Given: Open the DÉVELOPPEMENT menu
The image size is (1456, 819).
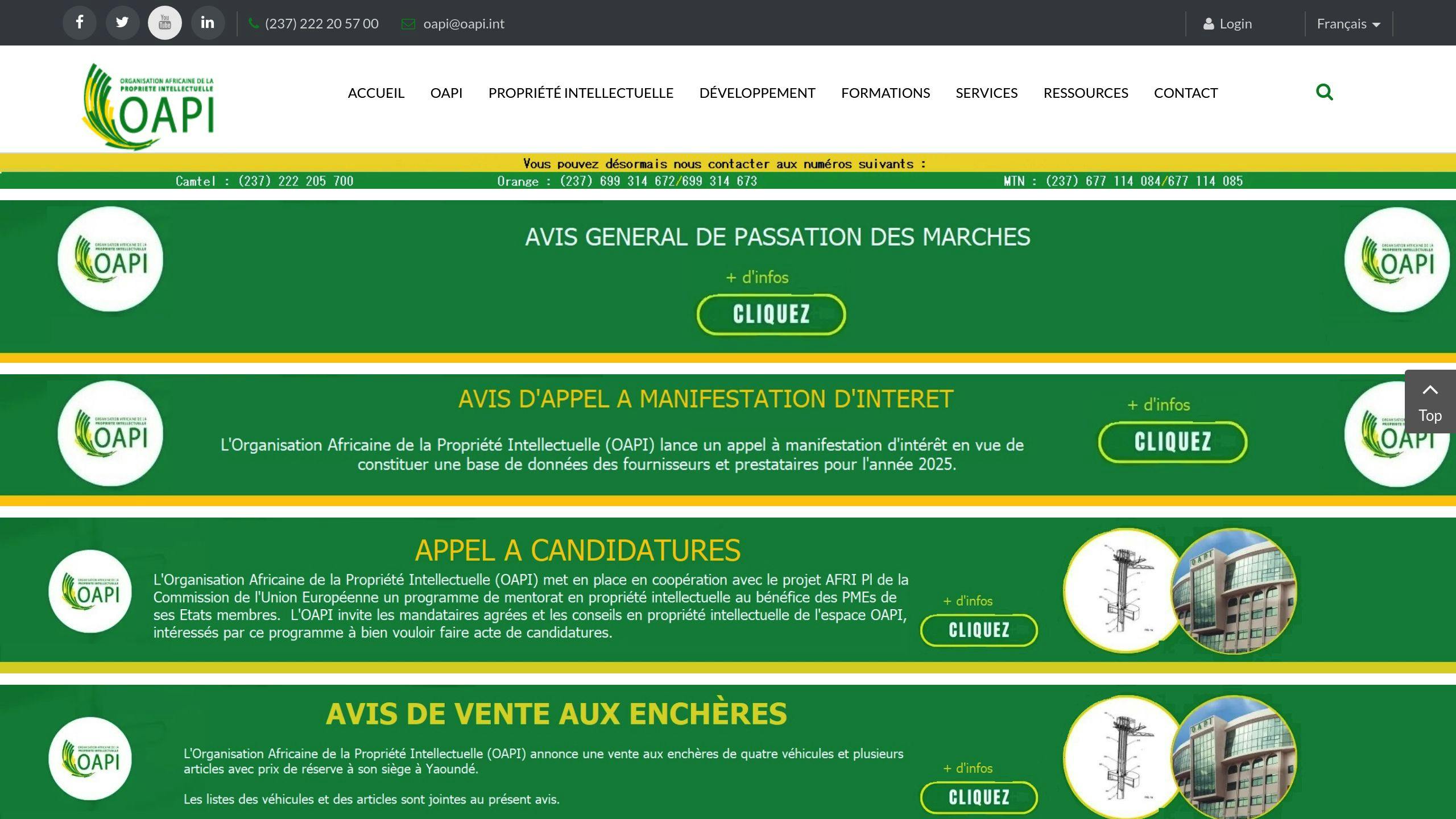Looking at the screenshot, I should 757,93.
